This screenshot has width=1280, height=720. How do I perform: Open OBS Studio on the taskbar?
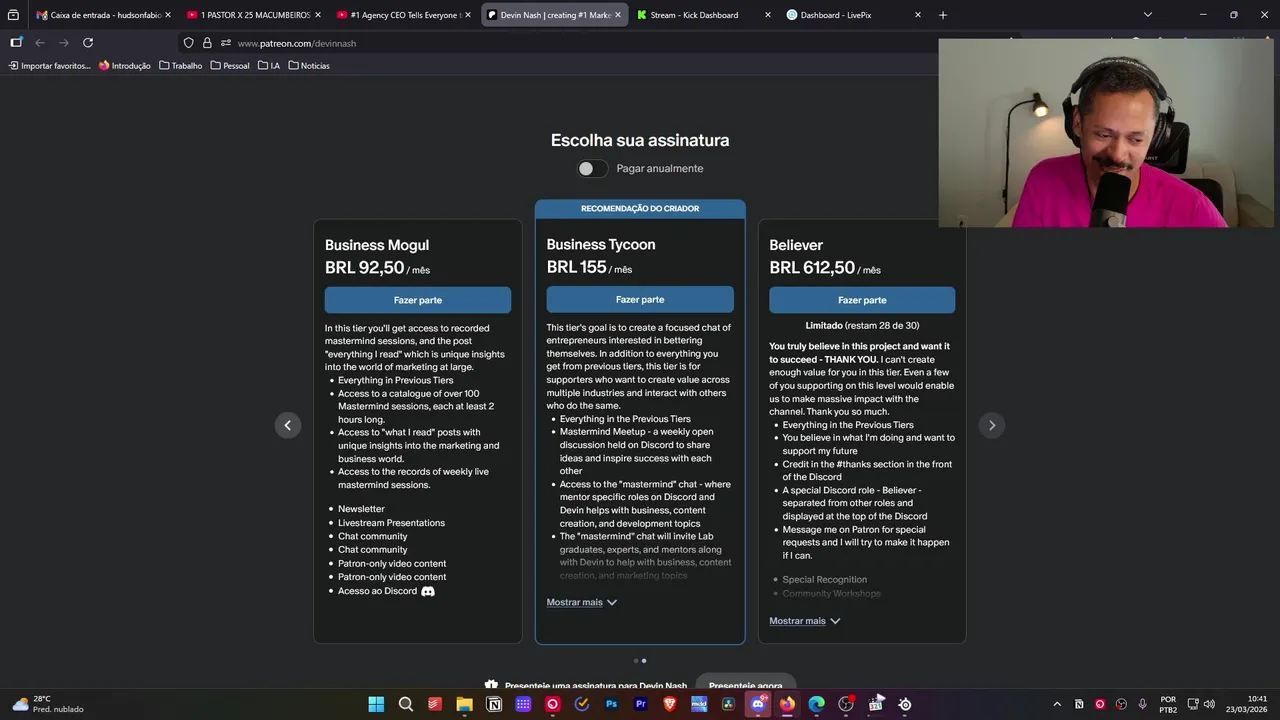[846, 704]
